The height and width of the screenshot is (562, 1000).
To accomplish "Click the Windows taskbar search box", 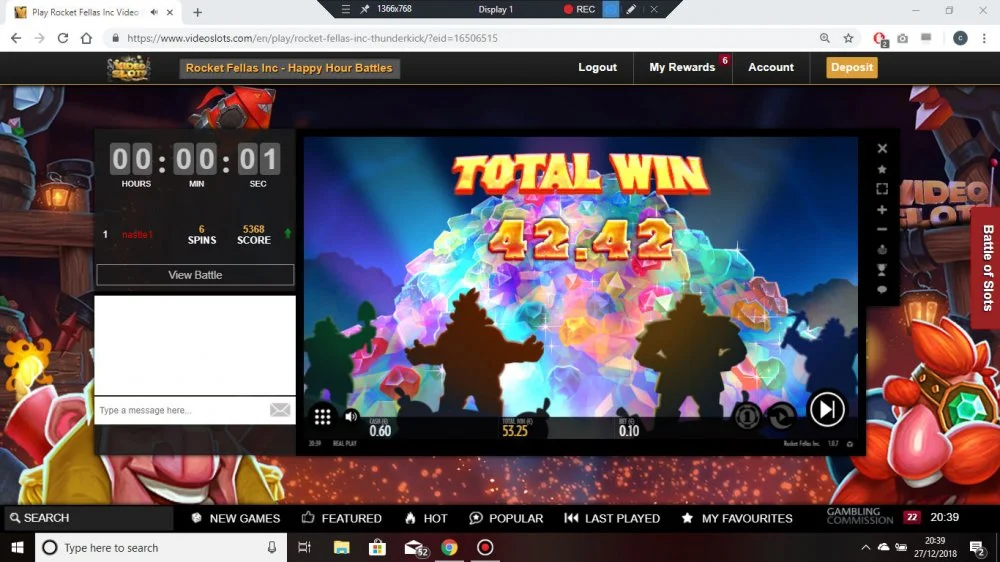I will click(x=161, y=547).
